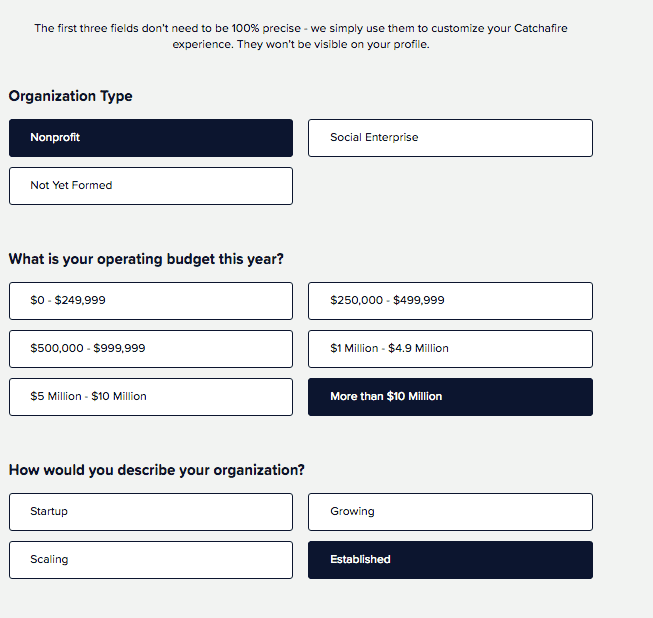Pick the Not Yet Formed option
The image size is (653, 618).
[x=150, y=186]
